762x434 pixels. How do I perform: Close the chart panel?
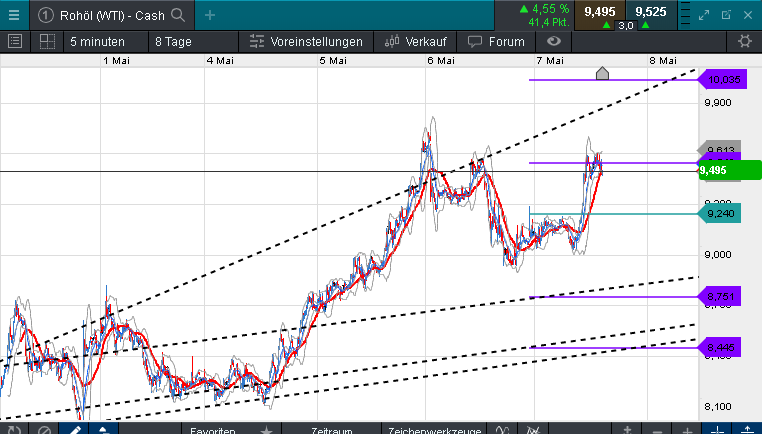click(x=748, y=15)
